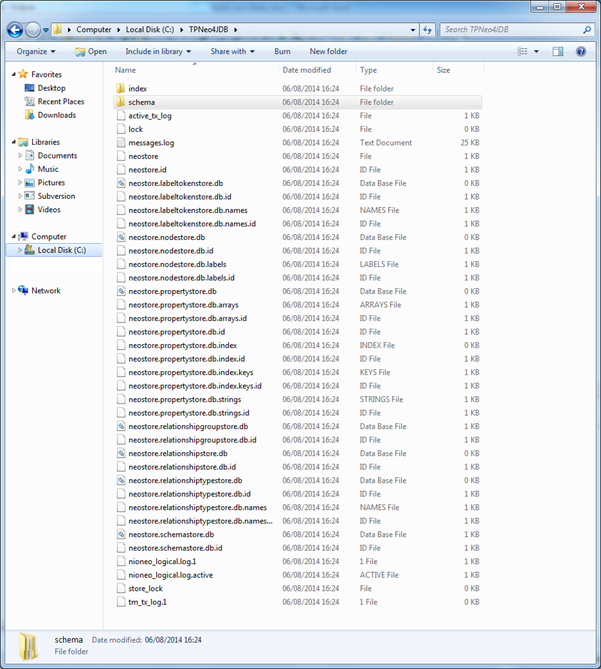Sort by the Name column header
This screenshot has width=601, height=669.
[125, 70]
